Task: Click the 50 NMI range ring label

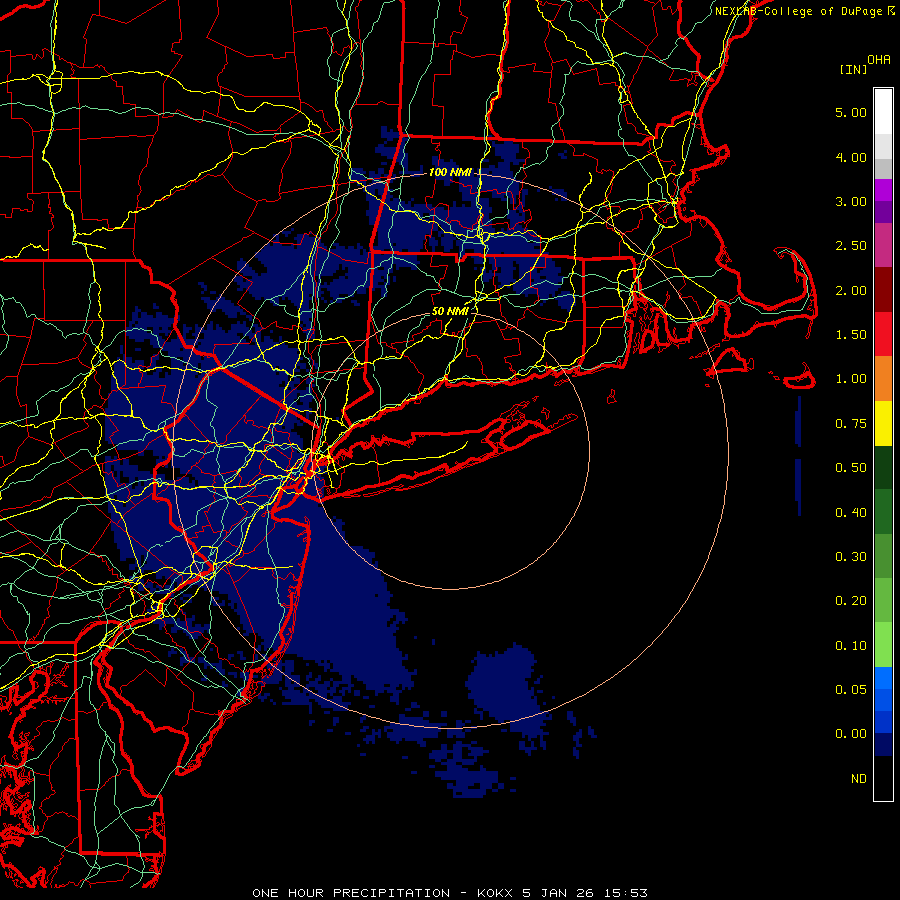Action: [450, 311]
